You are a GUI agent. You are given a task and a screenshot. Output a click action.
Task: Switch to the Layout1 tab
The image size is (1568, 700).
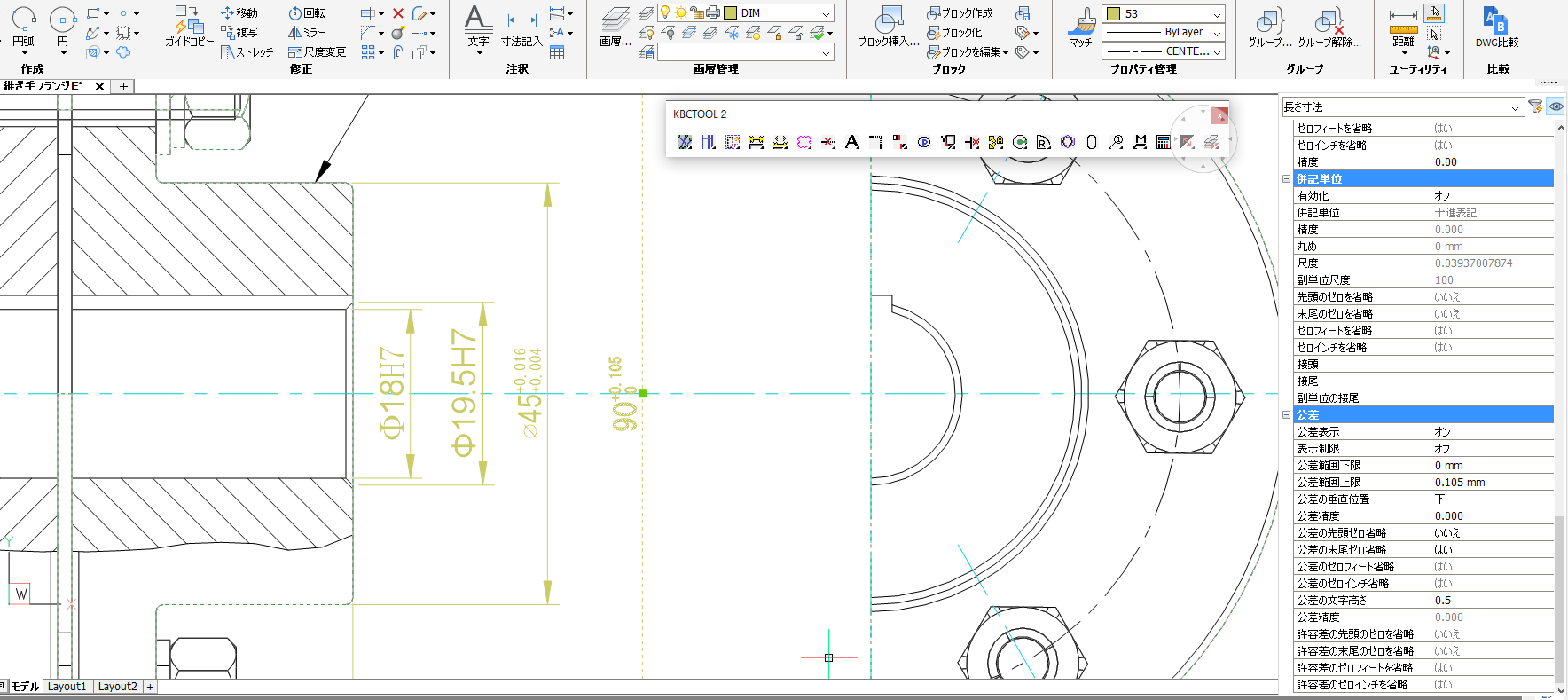coord(67,687)
